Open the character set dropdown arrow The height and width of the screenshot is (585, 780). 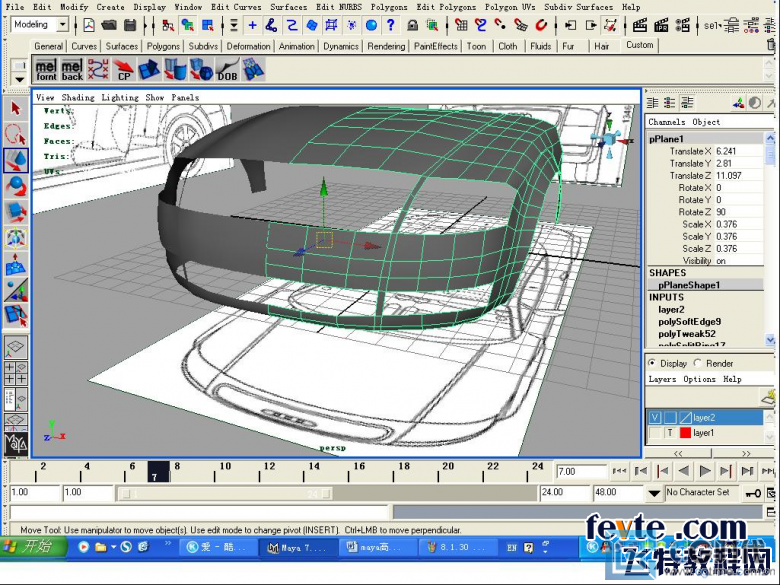(x=654, y=493)
